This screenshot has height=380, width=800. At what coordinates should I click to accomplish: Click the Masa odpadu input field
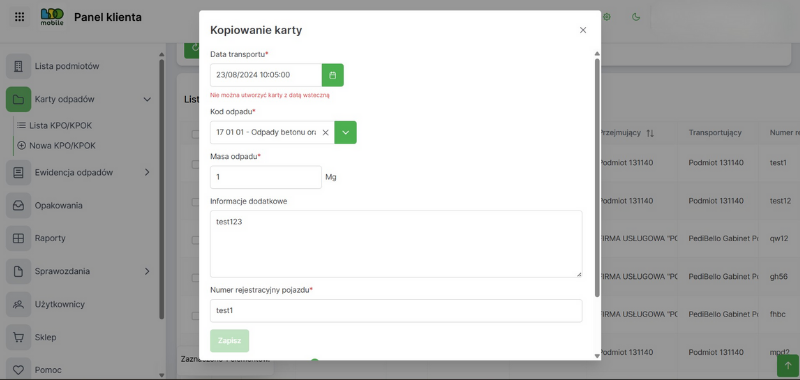[x=266, y=177]
